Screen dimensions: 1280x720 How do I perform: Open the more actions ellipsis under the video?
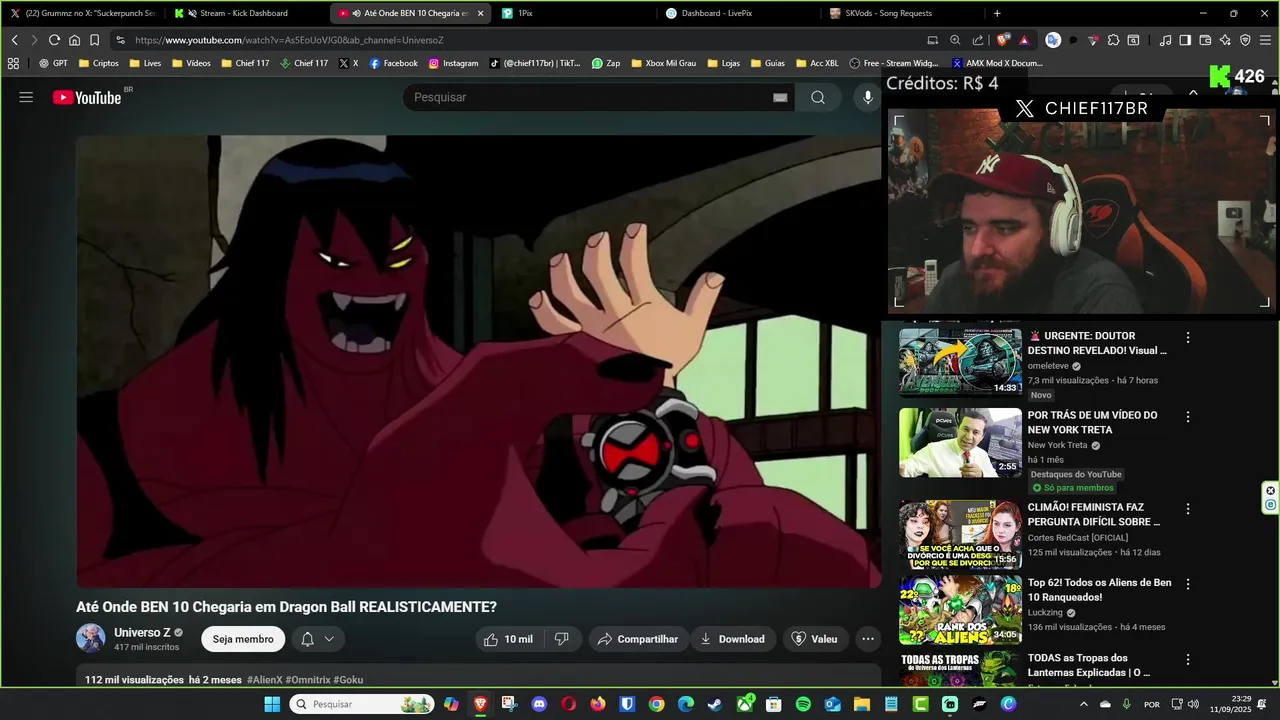click(x=868, y=639)
